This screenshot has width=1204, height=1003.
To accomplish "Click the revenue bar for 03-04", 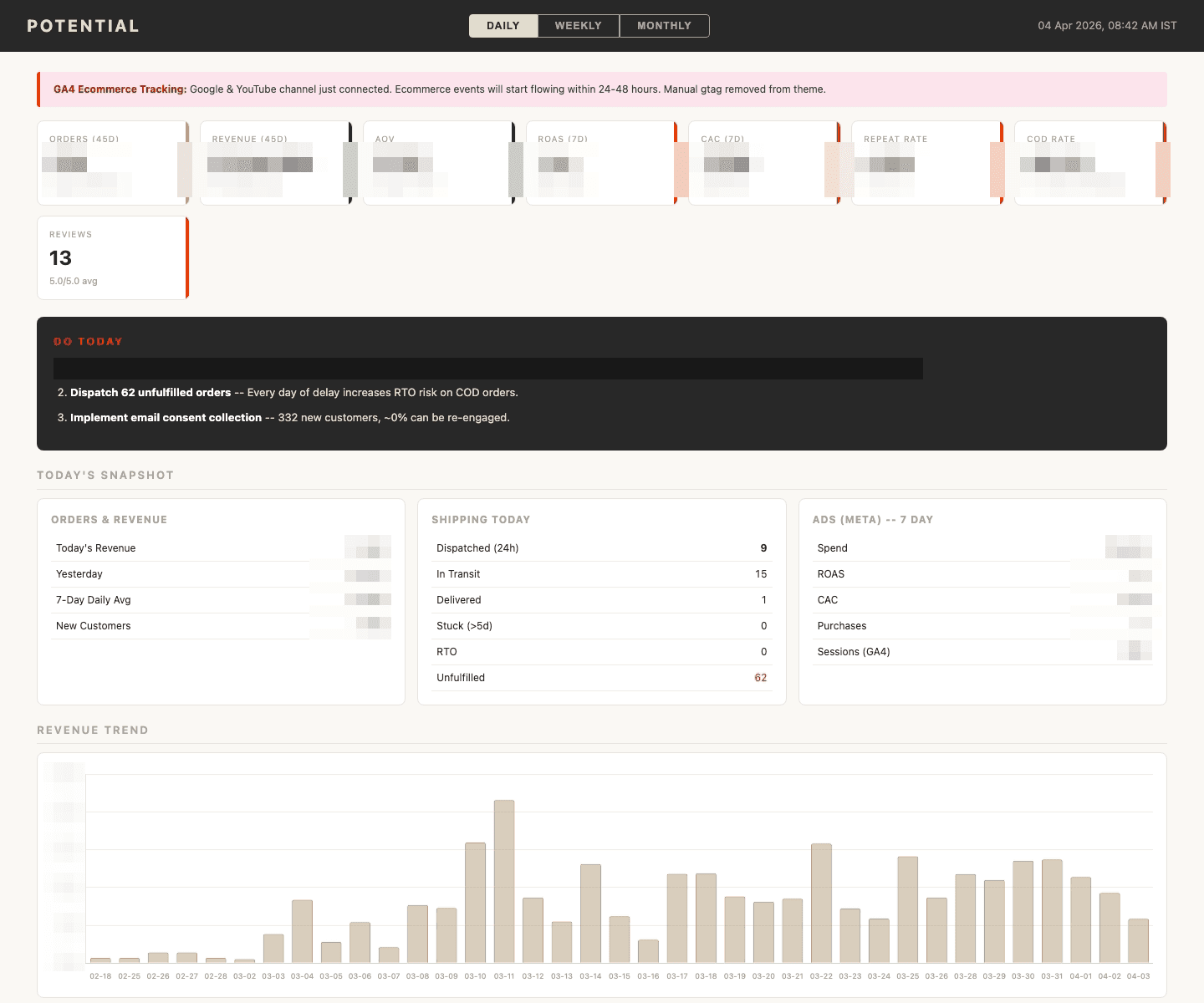I will pos(302,932).
